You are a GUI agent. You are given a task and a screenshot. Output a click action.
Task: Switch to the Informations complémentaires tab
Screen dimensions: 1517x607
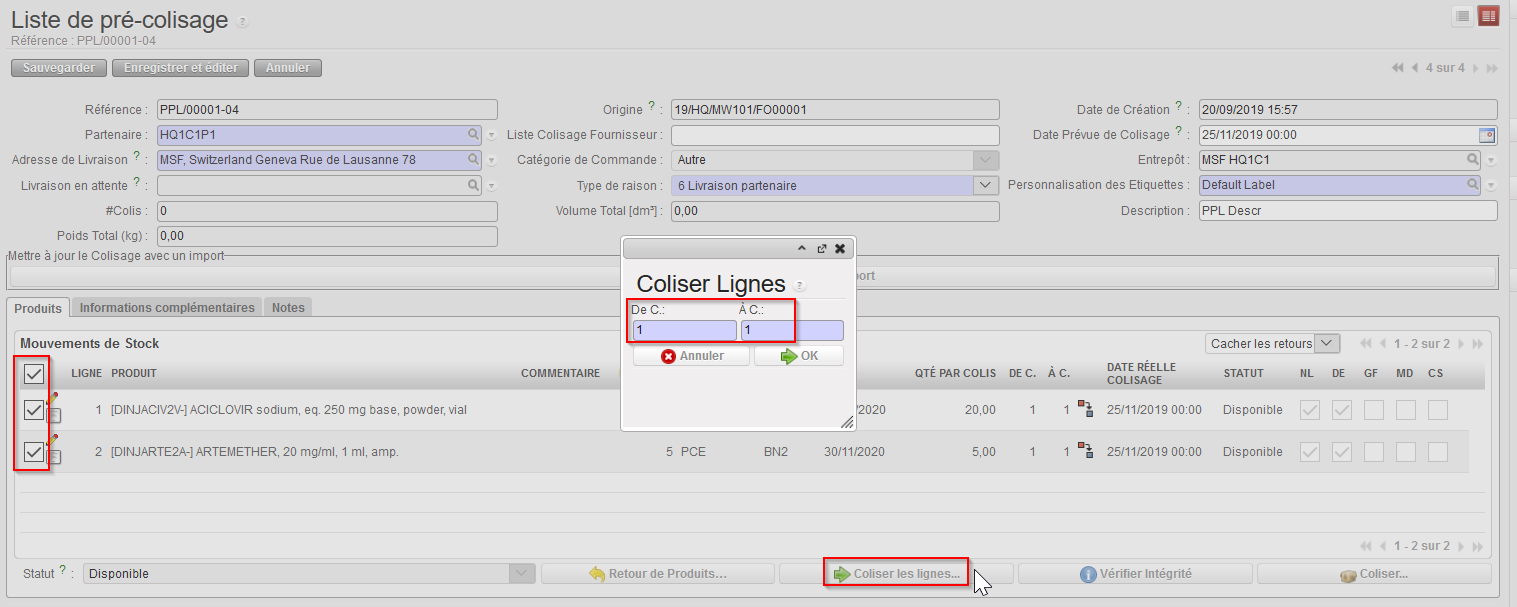click(x=167, y=308)
